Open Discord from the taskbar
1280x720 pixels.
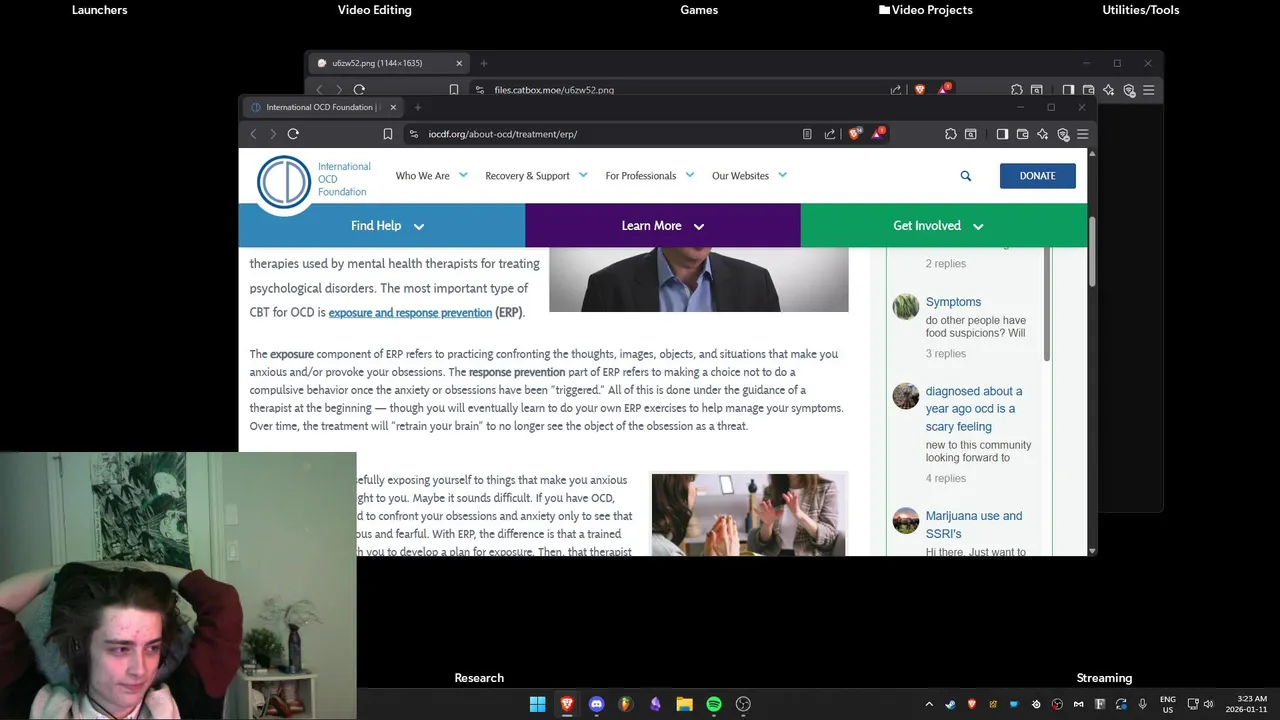[x=597, y=704]
